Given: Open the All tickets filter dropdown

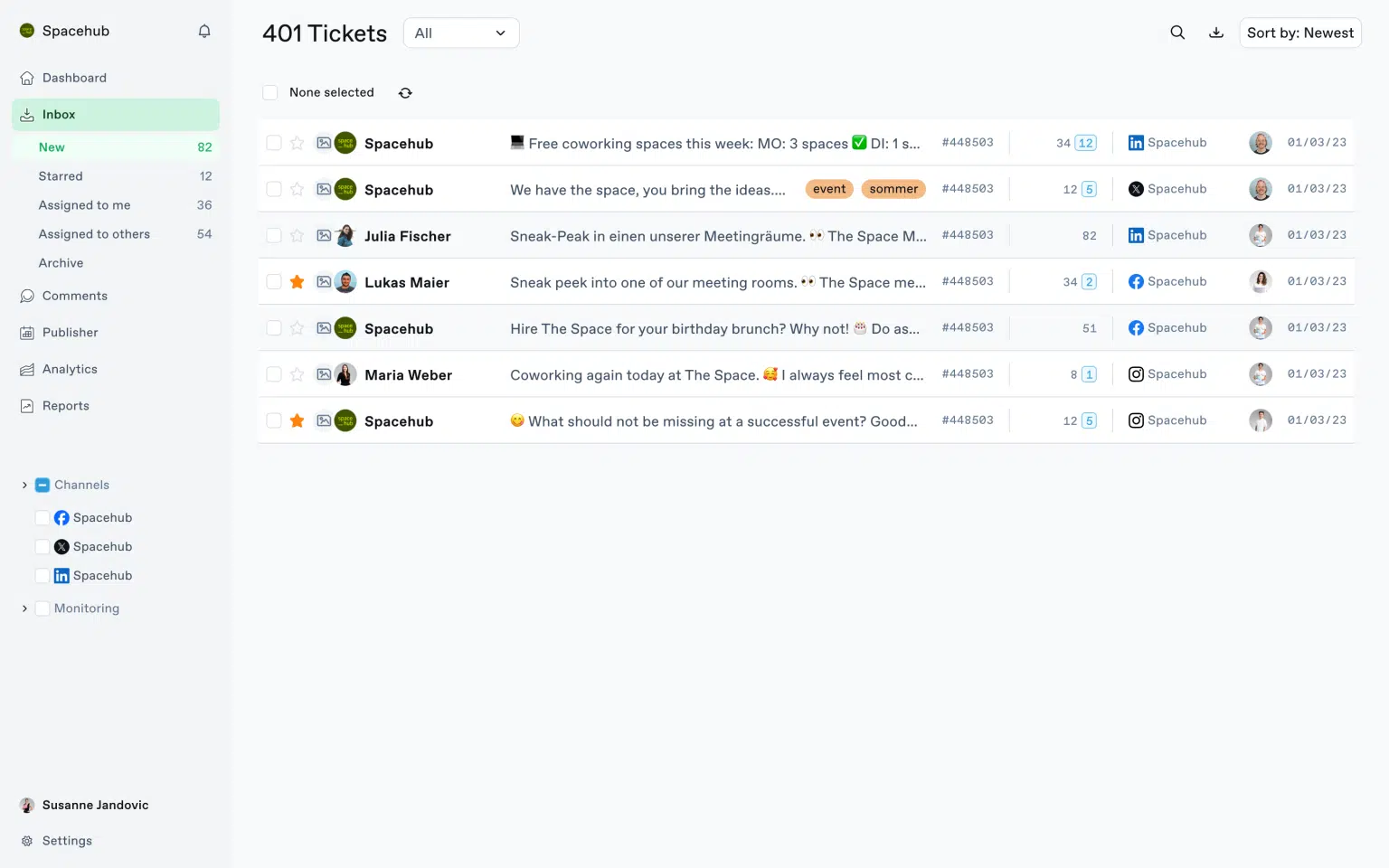Looking at the screenshot, I should (461, 33).
